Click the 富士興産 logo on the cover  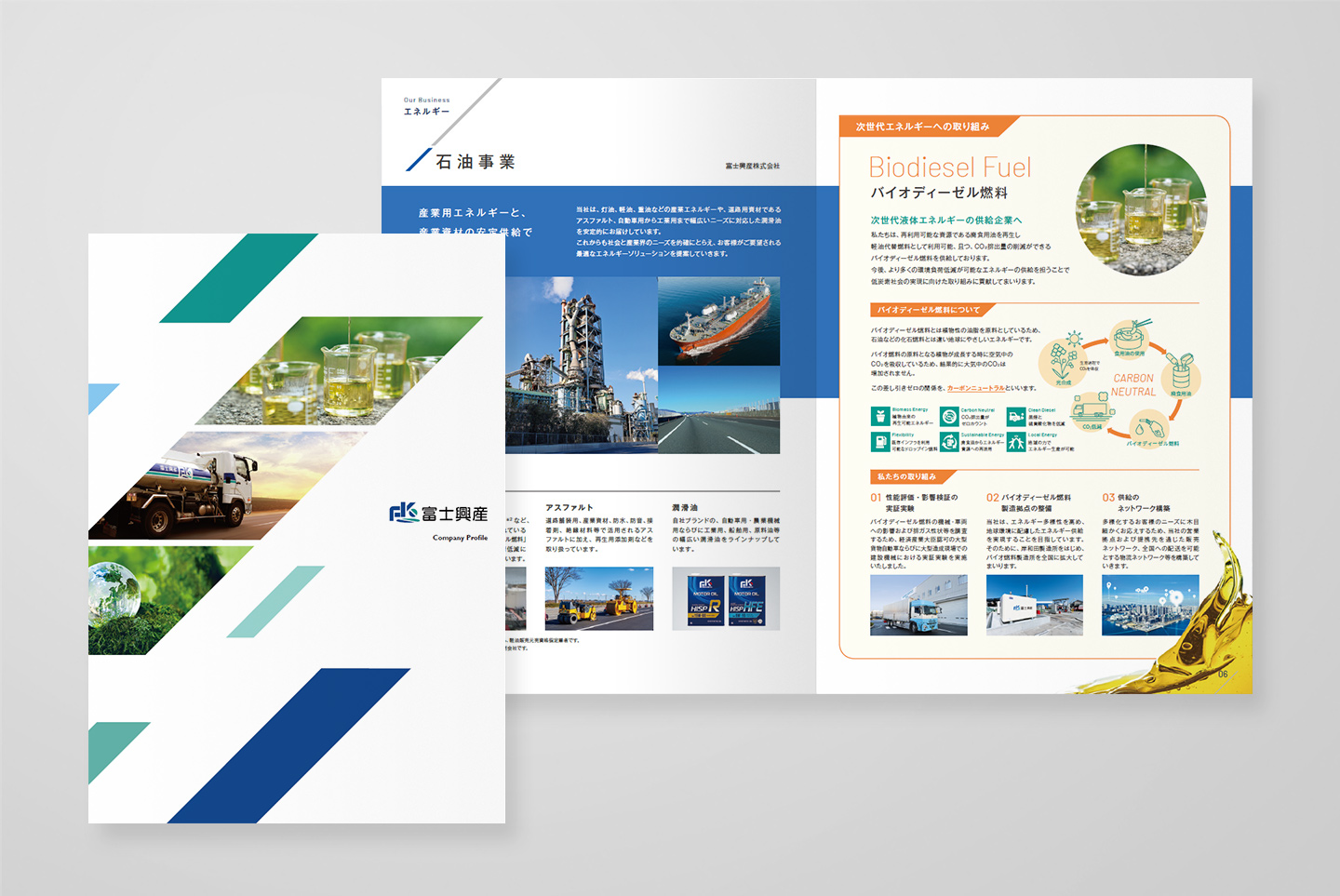[x=438, y=514]
